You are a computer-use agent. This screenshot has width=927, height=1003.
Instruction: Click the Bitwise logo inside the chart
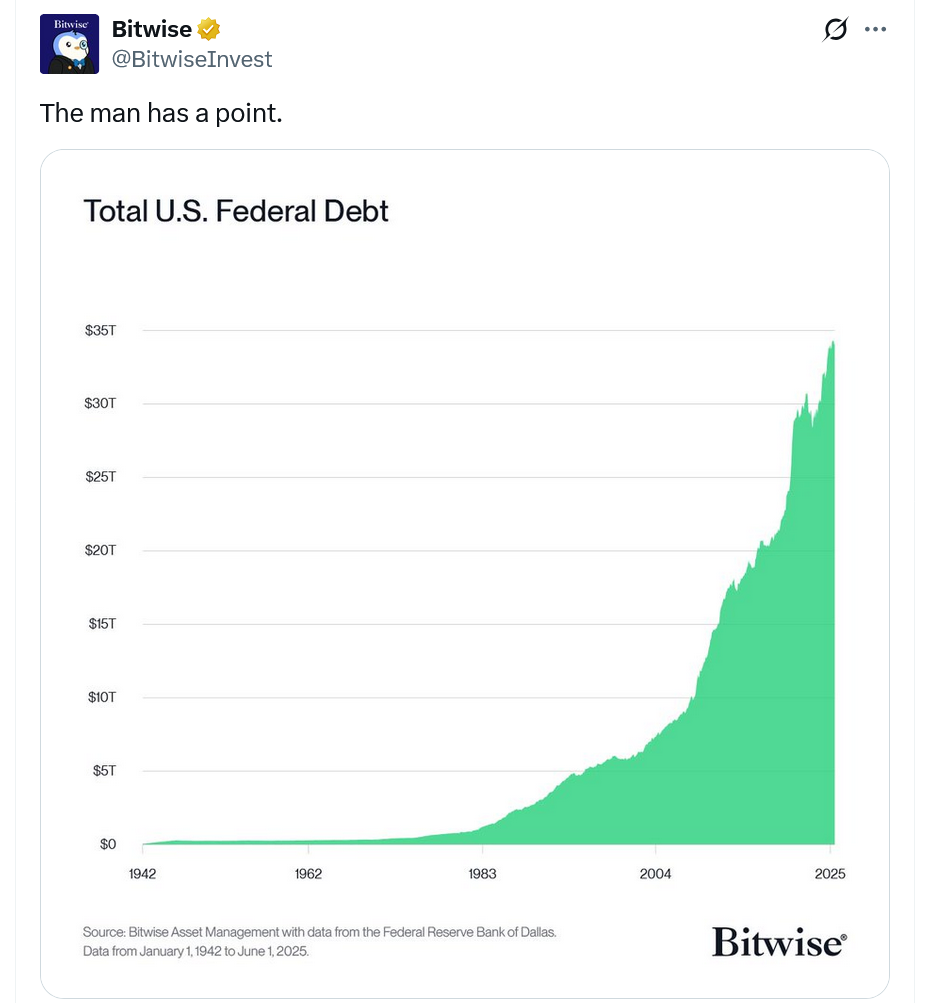point(779,941)
